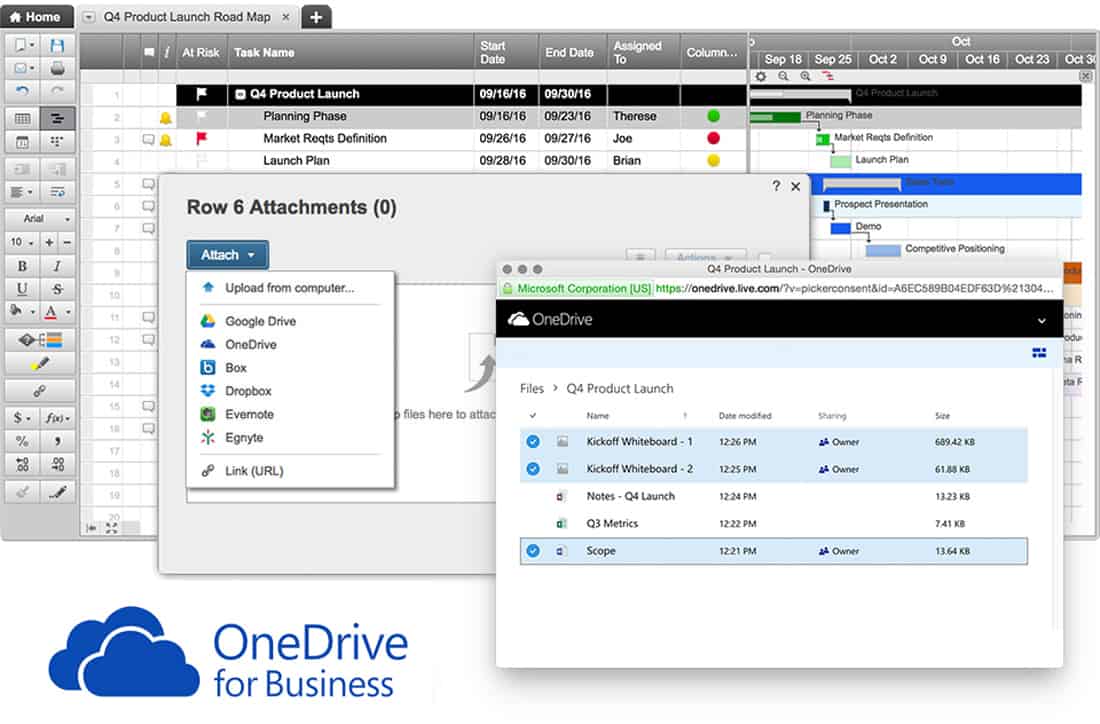The image size is (1100, 724).
Task: Click the reminder bell on Planning Phase row
Action: pos(166,118)
